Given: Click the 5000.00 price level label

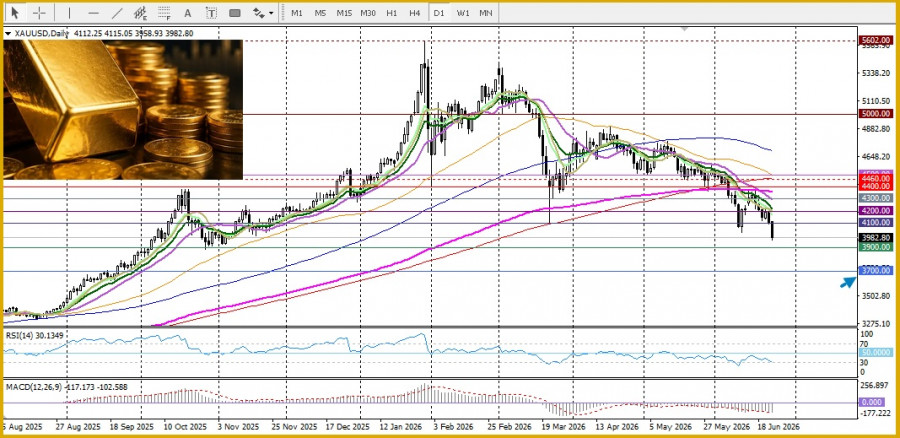Looking at the screenshot, I should 875,114.
